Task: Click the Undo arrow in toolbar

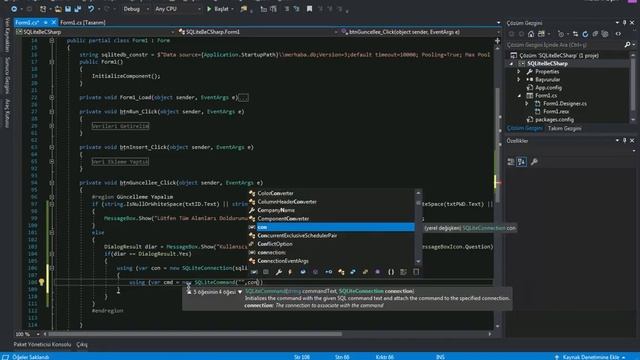Action: pyautogui.click(x=91, y=9)
